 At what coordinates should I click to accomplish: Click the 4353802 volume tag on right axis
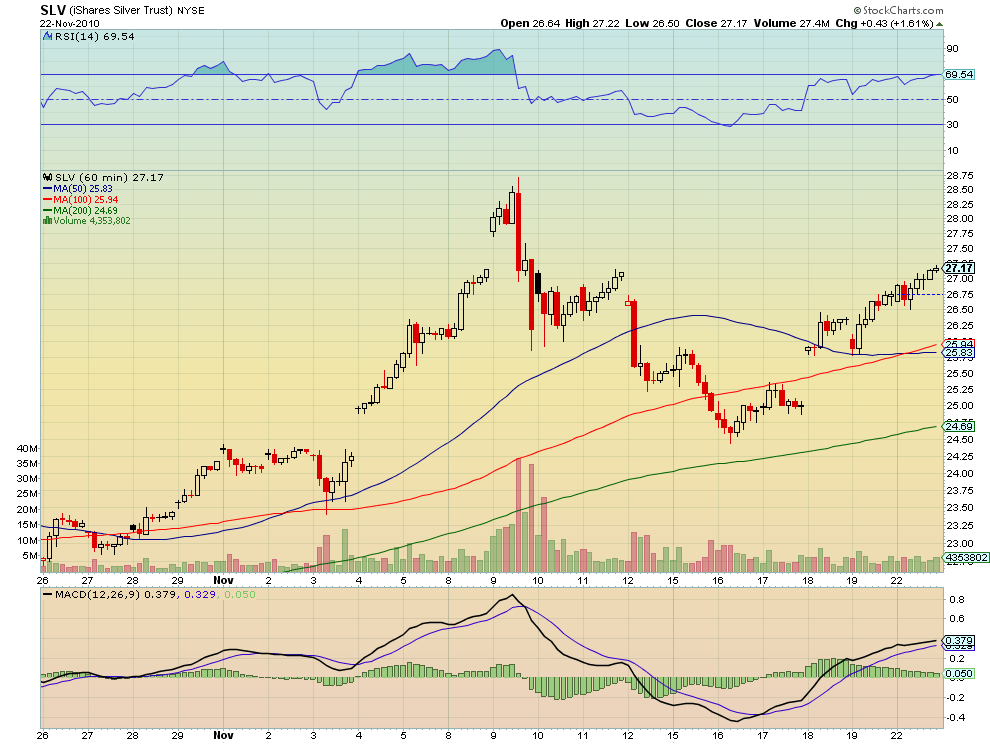click(965, 558)
